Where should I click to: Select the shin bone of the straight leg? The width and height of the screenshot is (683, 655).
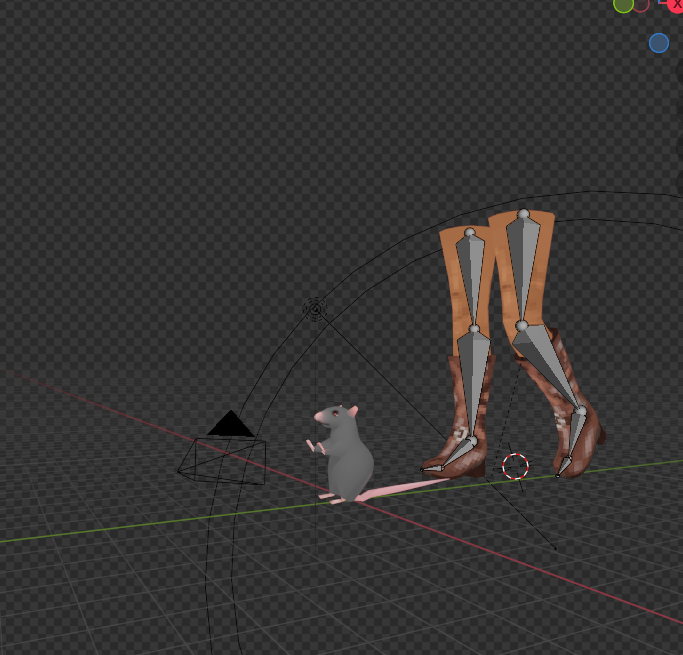click(473, 384)
